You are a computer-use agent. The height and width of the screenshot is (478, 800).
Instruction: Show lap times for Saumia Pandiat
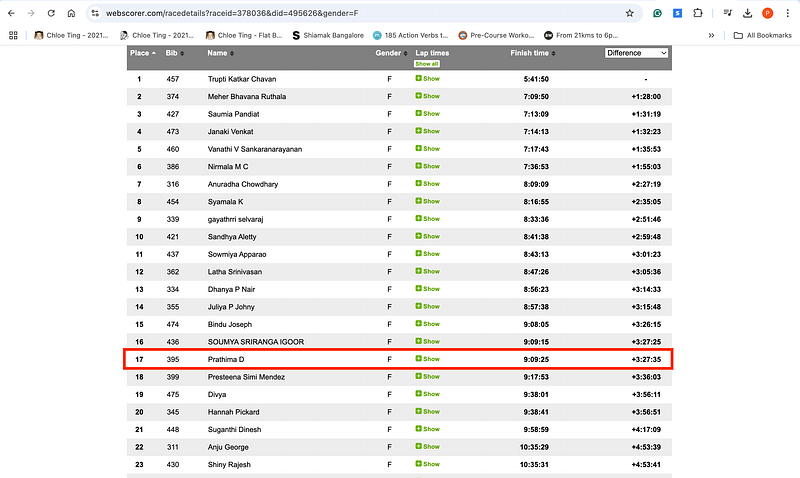click(x=428, y=114)
